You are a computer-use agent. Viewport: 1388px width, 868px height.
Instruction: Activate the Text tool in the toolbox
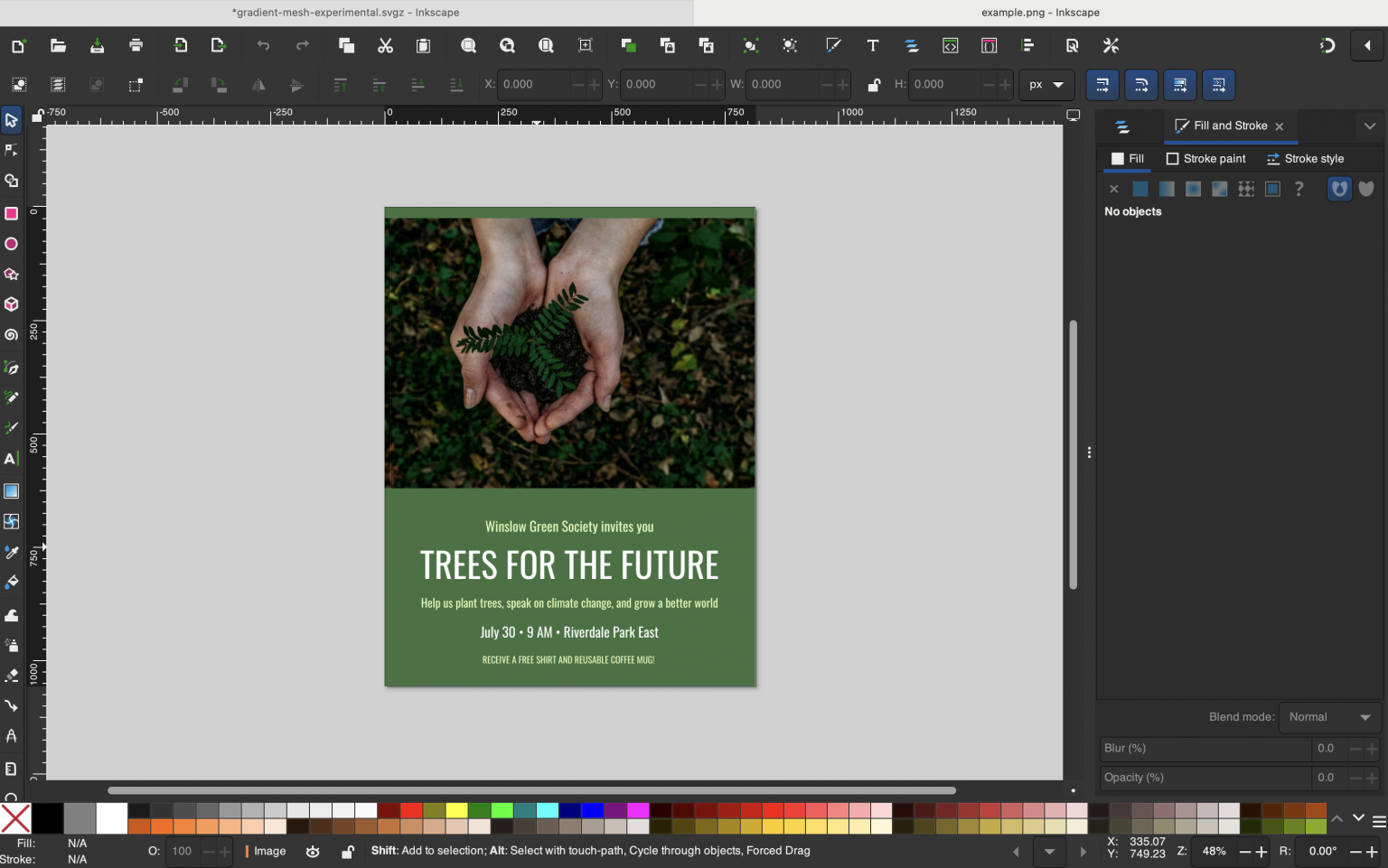point(12,458)
